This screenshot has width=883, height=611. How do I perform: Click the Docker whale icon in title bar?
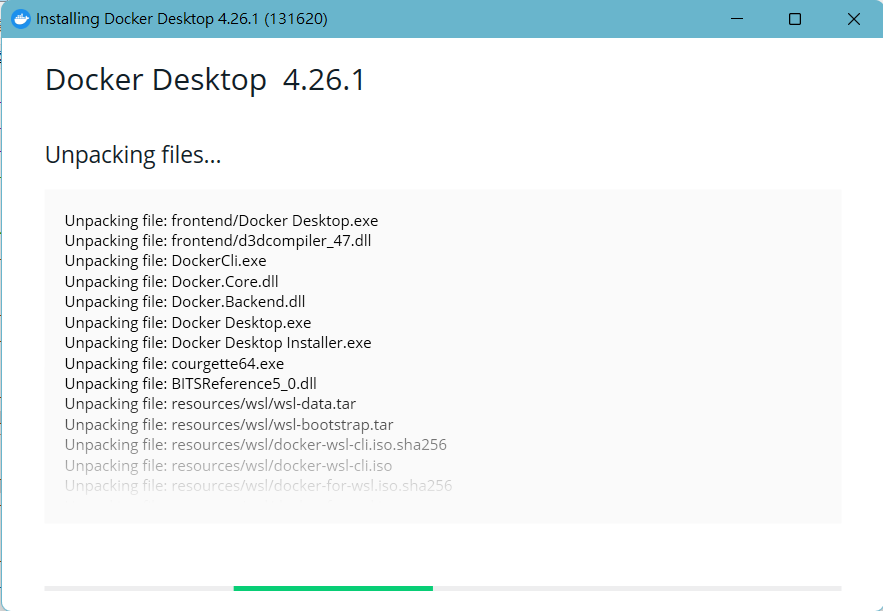20,19
